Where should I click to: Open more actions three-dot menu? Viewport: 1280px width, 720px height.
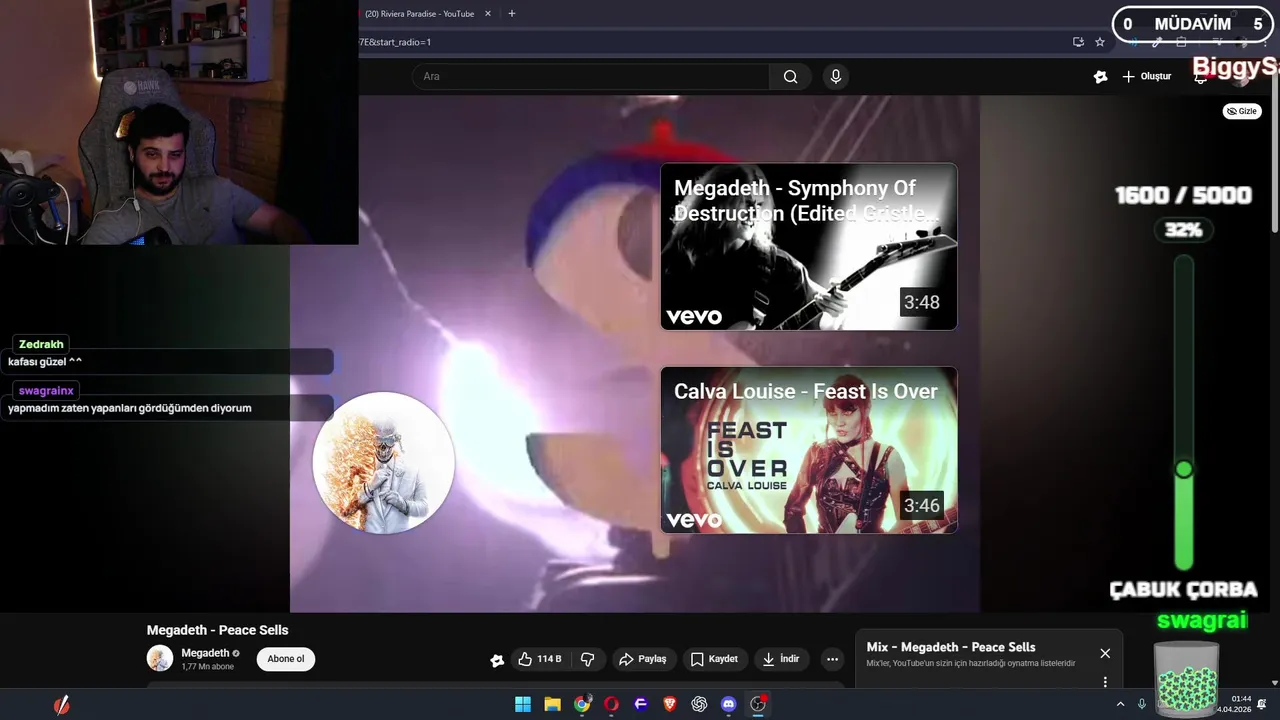click(832, 659)
